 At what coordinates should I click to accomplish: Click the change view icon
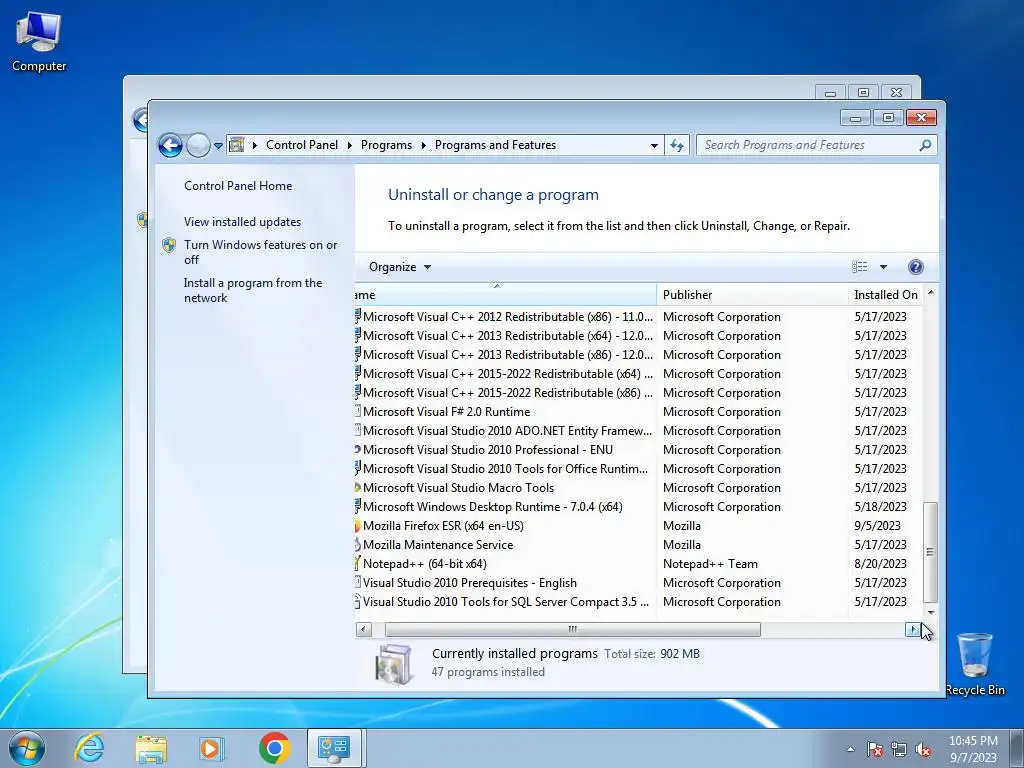click(859, 266)
